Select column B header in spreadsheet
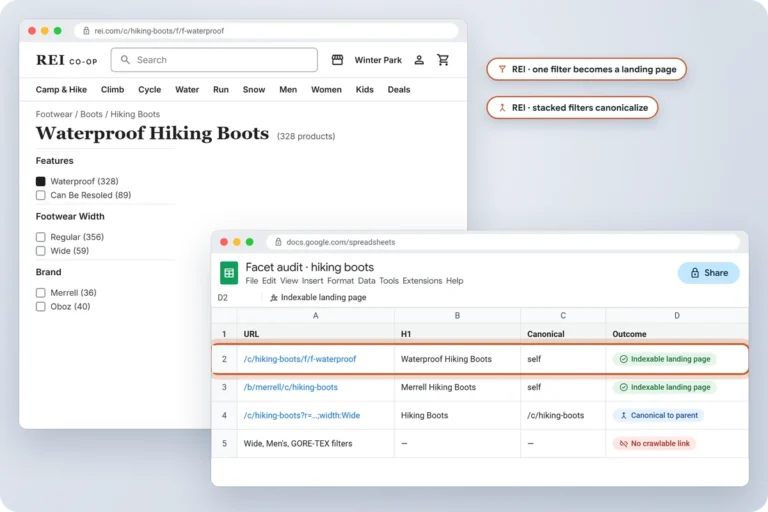The image size is (768, 512). click(457, 316)
